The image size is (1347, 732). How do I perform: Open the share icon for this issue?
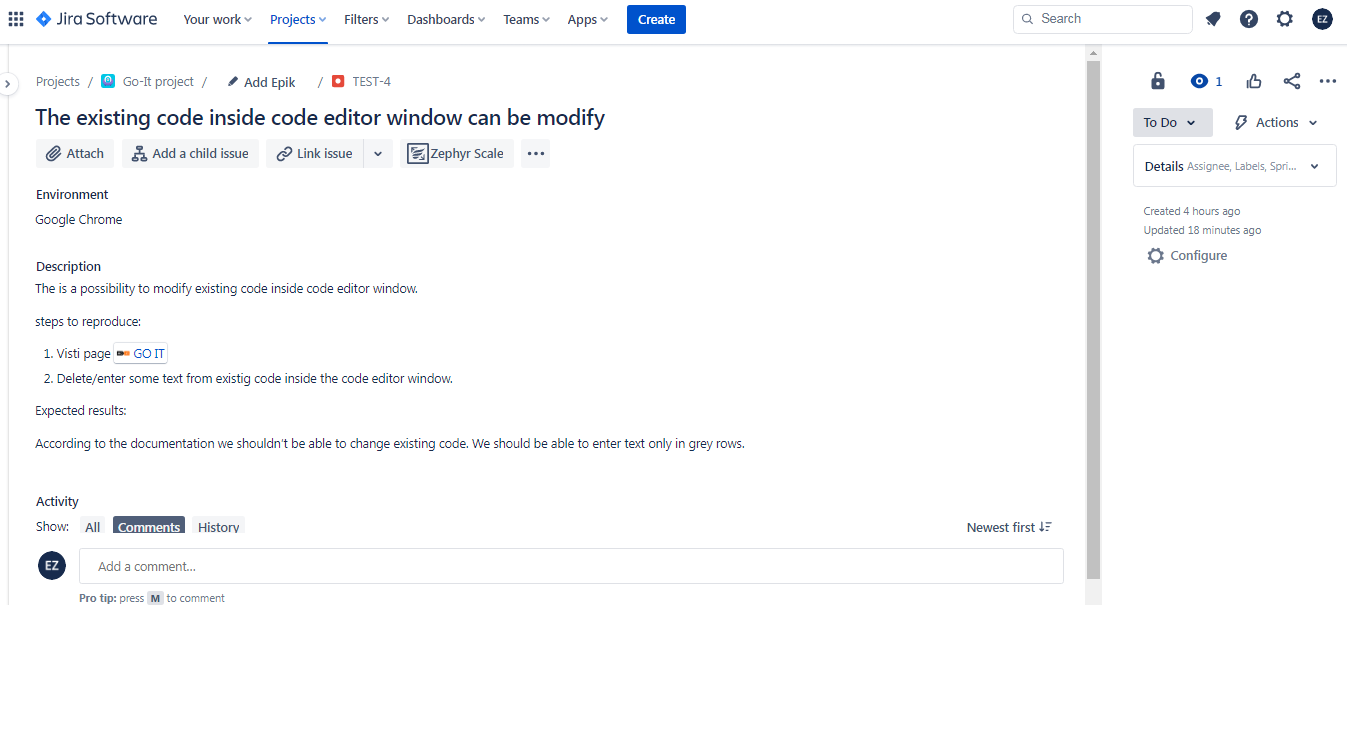(x=1291, y=81)
